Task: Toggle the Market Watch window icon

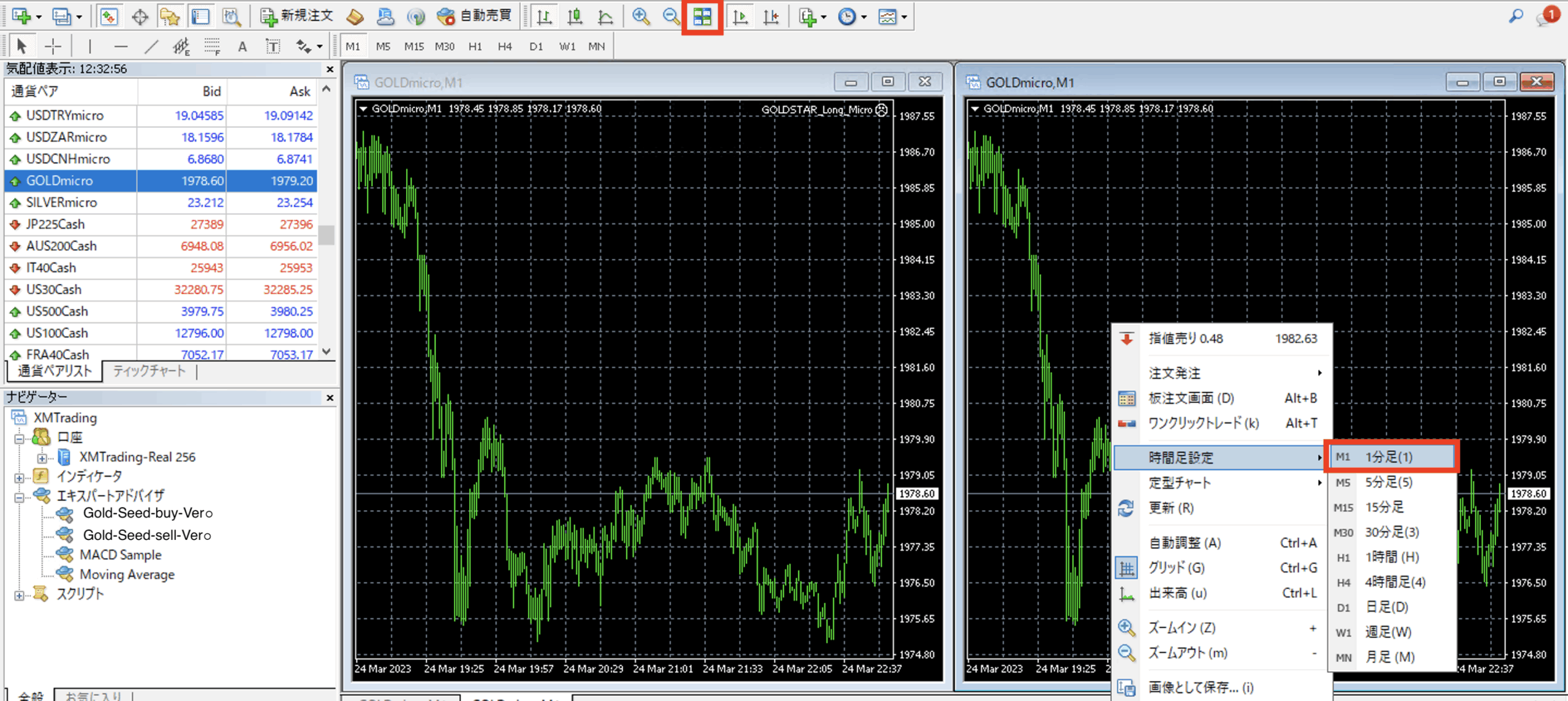Action: click(x=109, y=17)
